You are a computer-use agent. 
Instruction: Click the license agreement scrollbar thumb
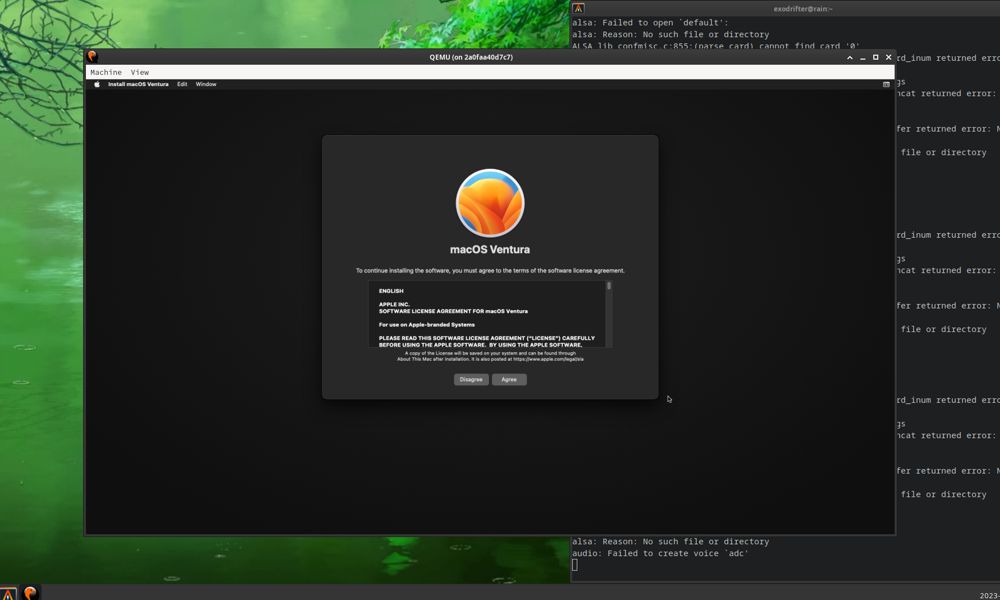[x=609, y=286]
